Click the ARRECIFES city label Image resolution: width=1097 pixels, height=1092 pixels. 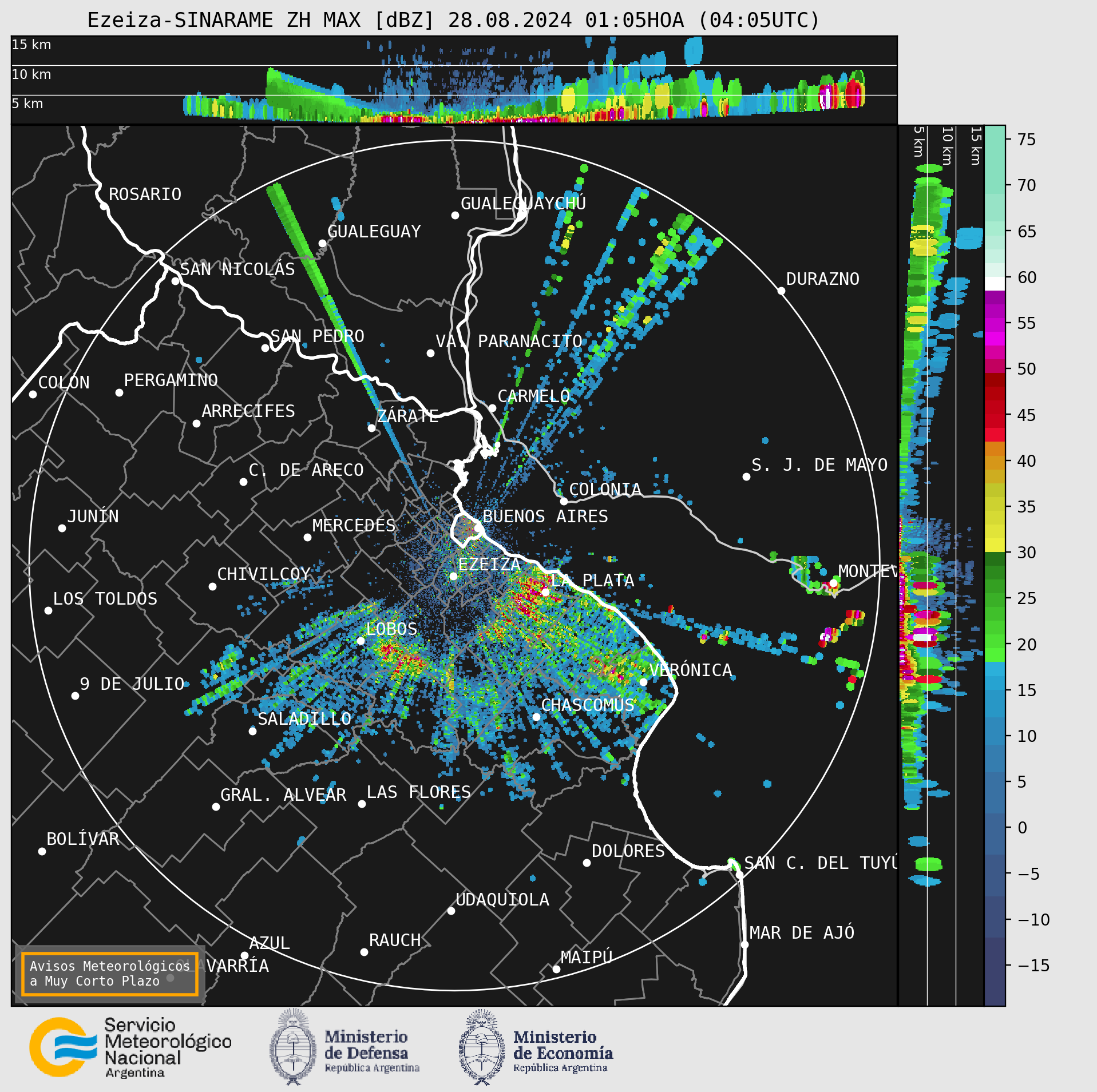[x=248, y=411]
